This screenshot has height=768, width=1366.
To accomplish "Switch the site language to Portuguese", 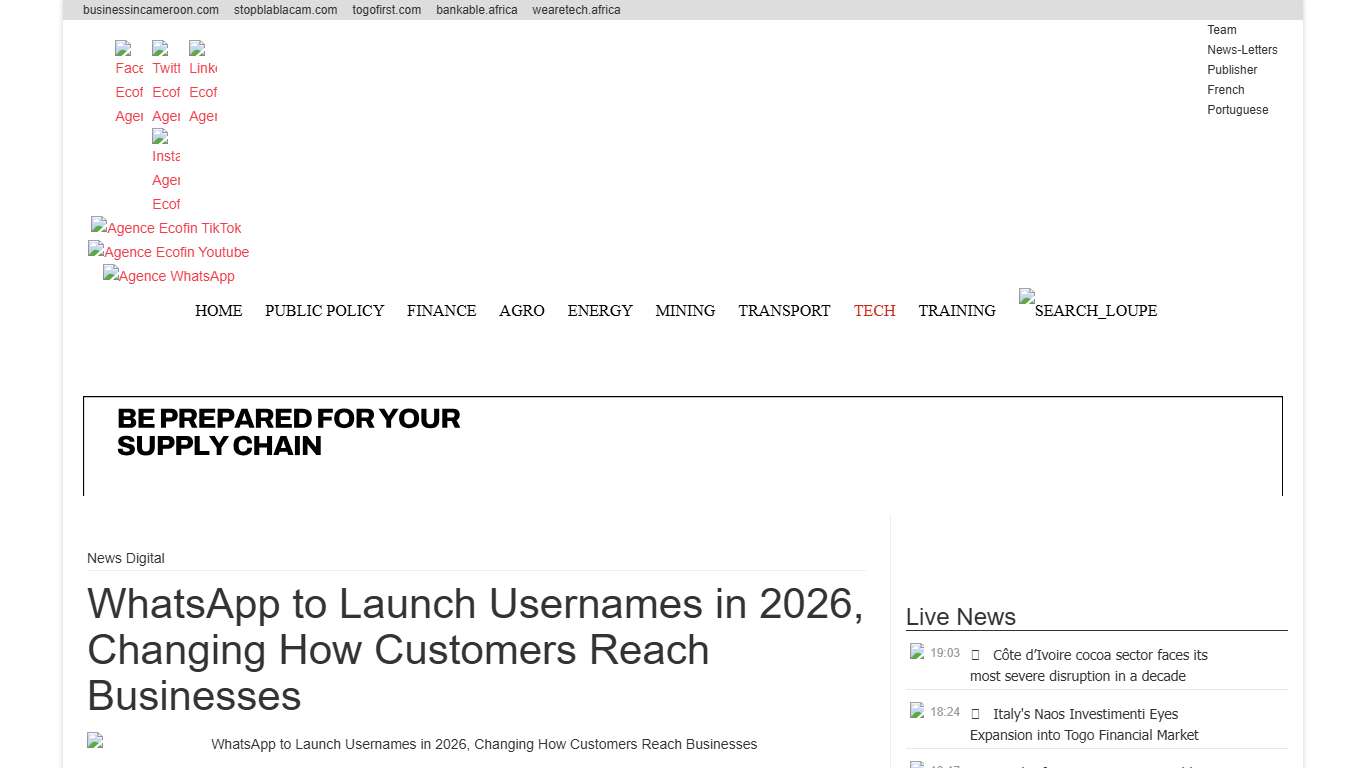I will tap(1238, 110).
